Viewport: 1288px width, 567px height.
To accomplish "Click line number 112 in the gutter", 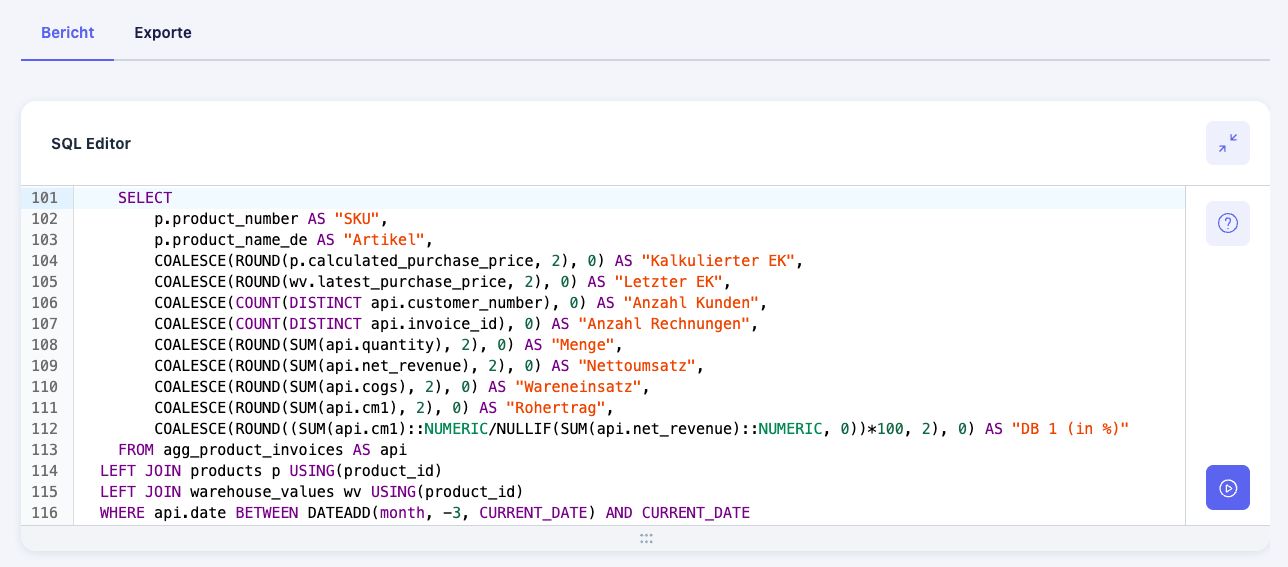I will (46, 428).
